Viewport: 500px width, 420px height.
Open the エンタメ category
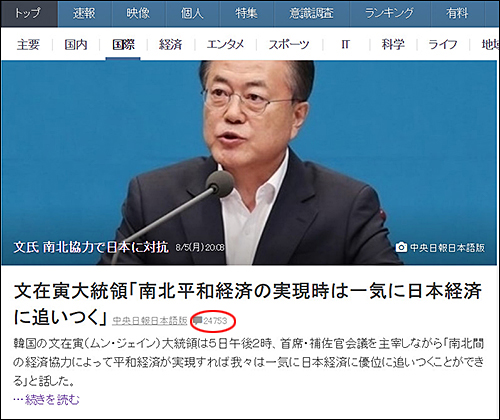click(x=225, y=44)
